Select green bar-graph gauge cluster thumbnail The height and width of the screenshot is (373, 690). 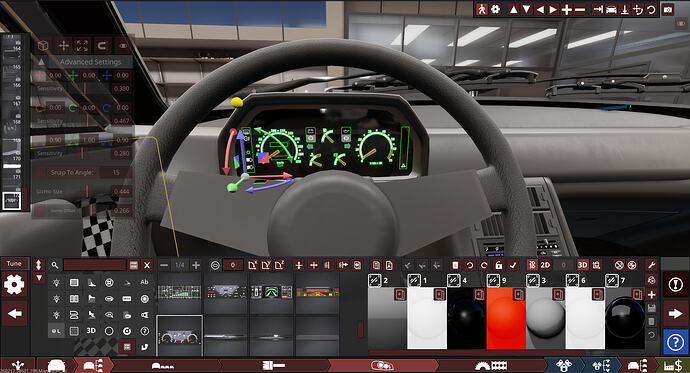180,292
